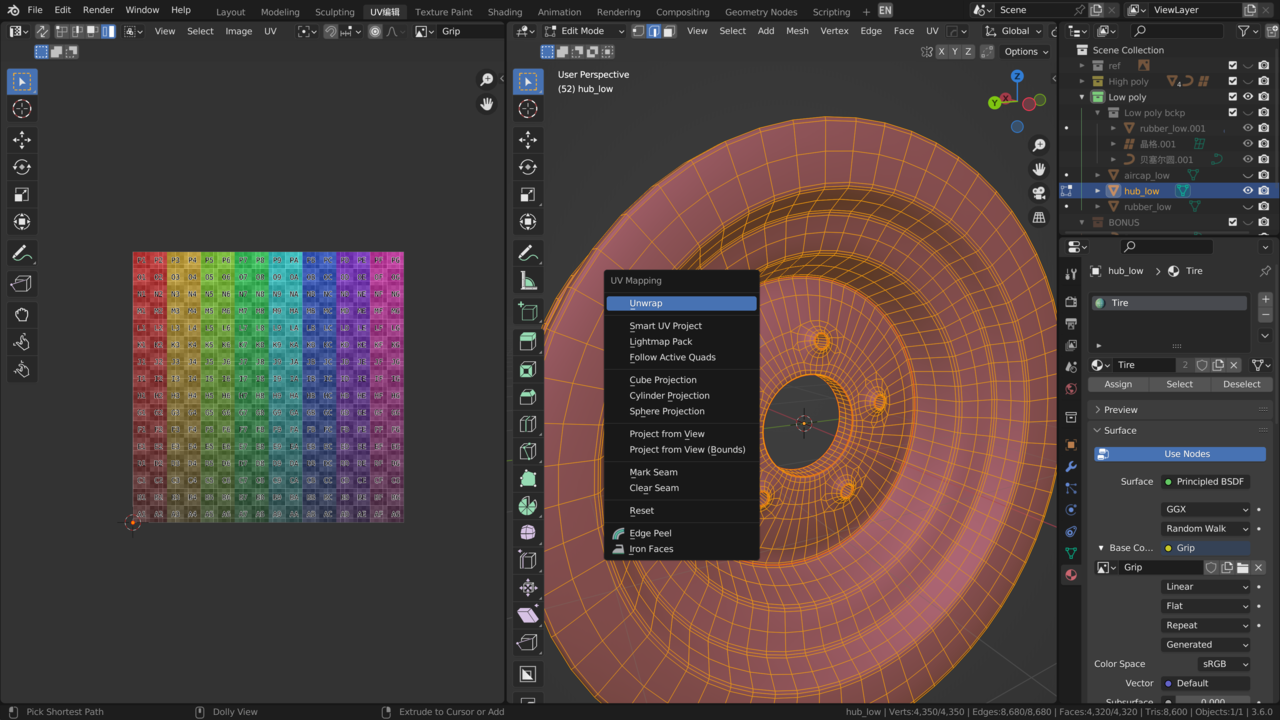Click the material Select button
This screenshot has width=1280, height=720.
pyautogui.click(x=1180, y=384)
